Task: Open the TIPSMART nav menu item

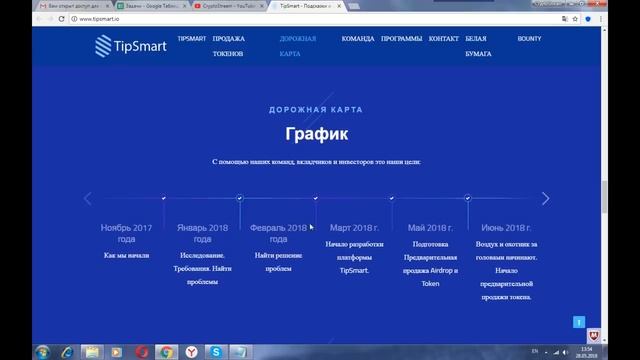Action: coord(192,38)
